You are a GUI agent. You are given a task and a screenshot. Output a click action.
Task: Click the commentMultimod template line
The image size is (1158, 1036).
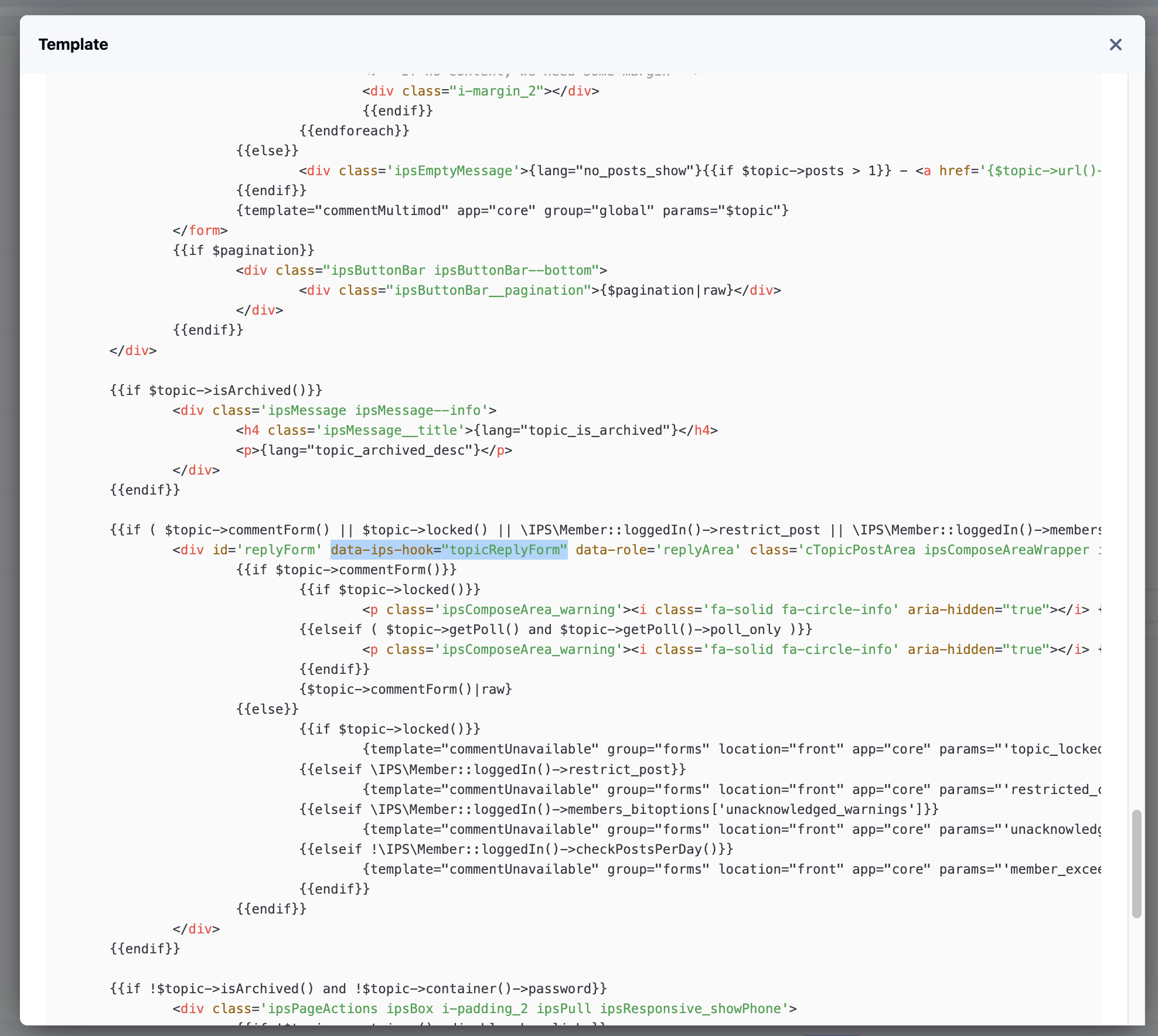[513, 210]
